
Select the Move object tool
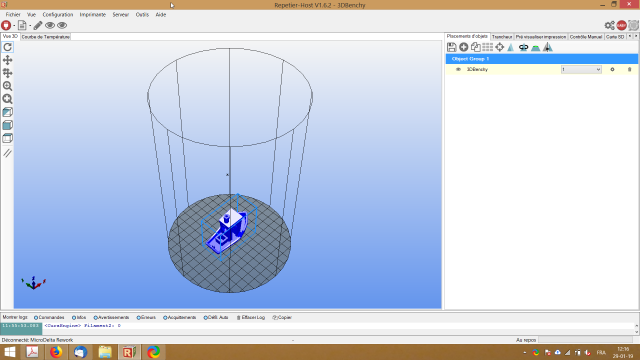point(7,73)
